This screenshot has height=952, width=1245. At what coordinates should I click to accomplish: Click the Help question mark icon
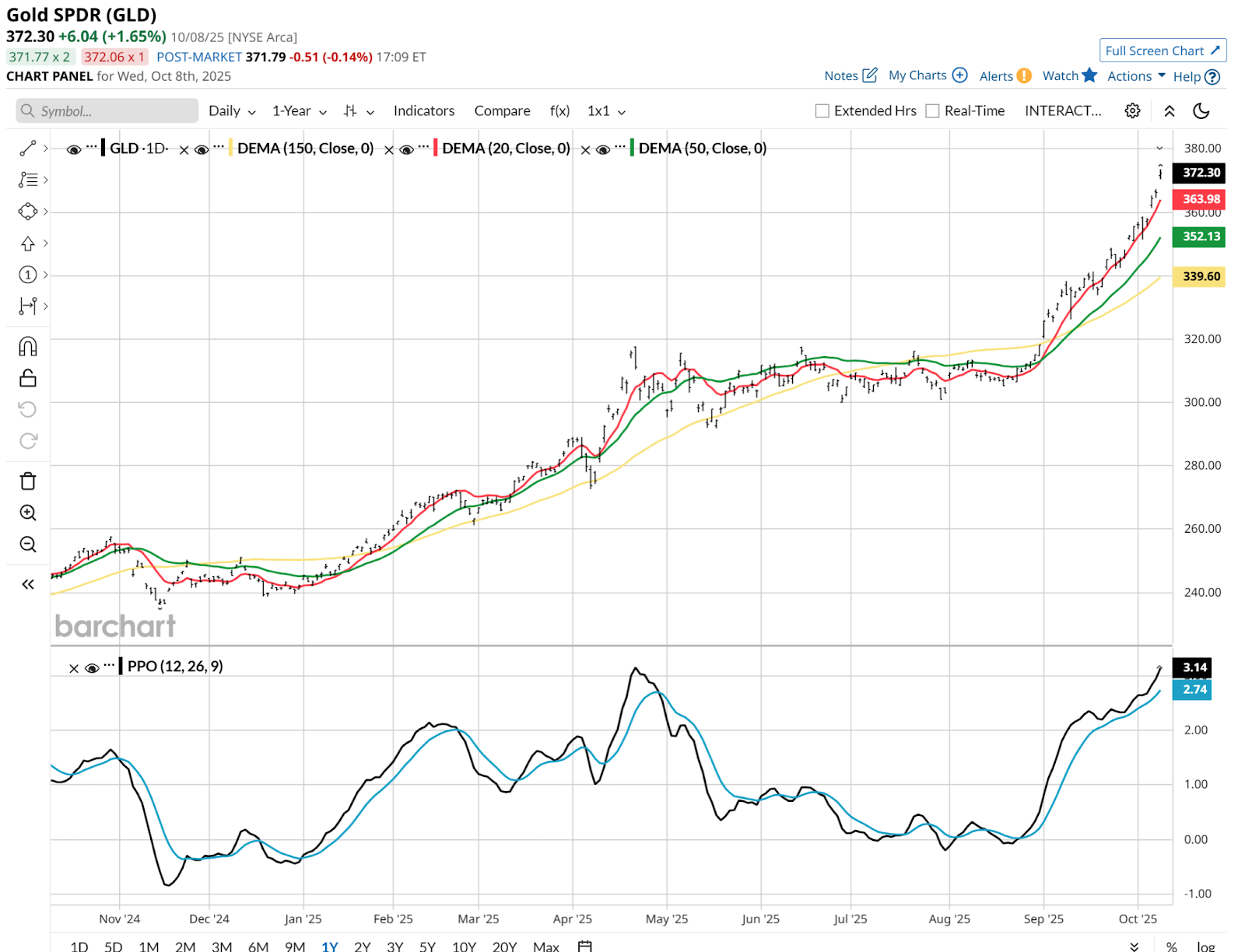click(x=1212, y=77)
